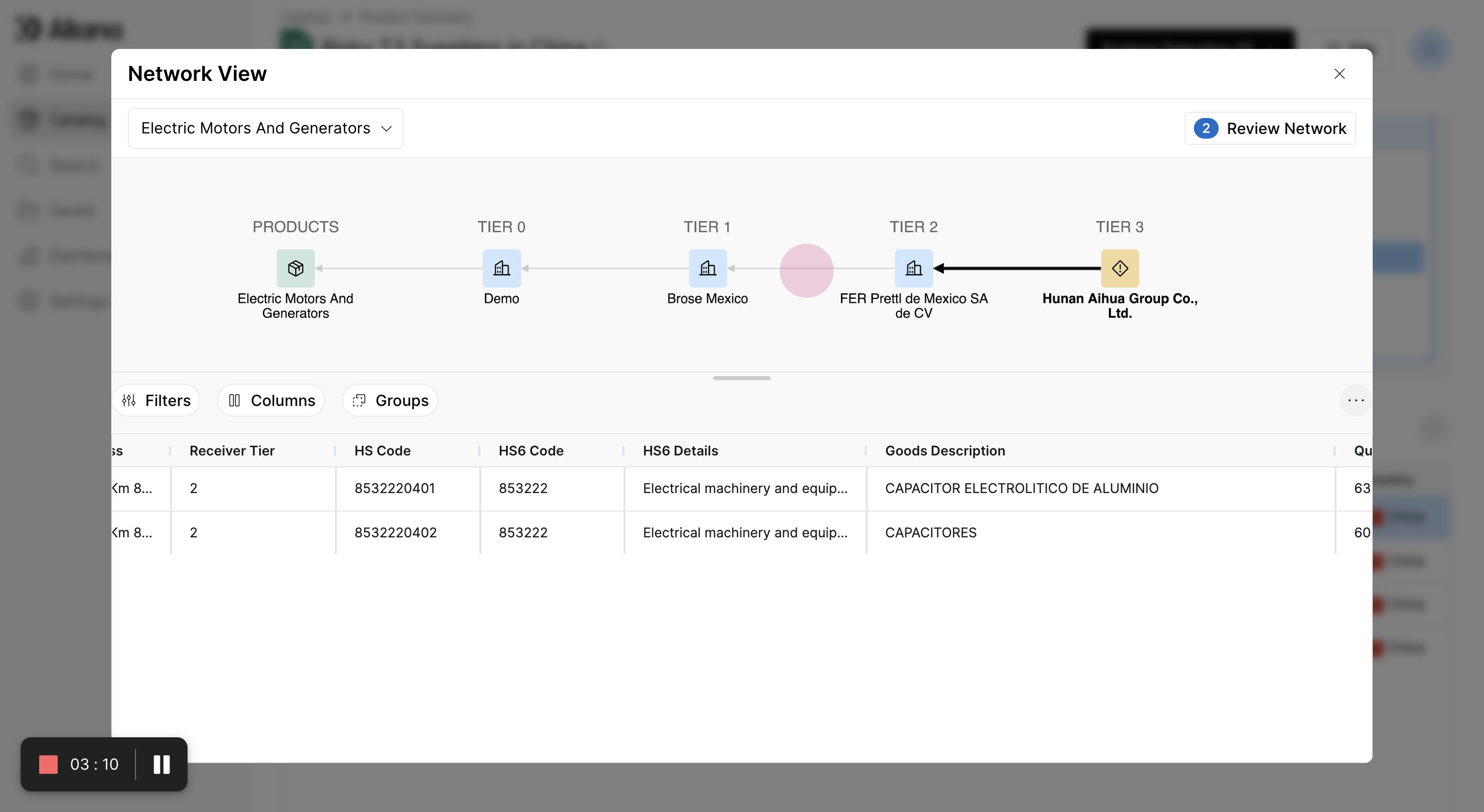Open the three-dots more options menu
Viewport: 1484px width, 812px height.
tap(1356, 400)
